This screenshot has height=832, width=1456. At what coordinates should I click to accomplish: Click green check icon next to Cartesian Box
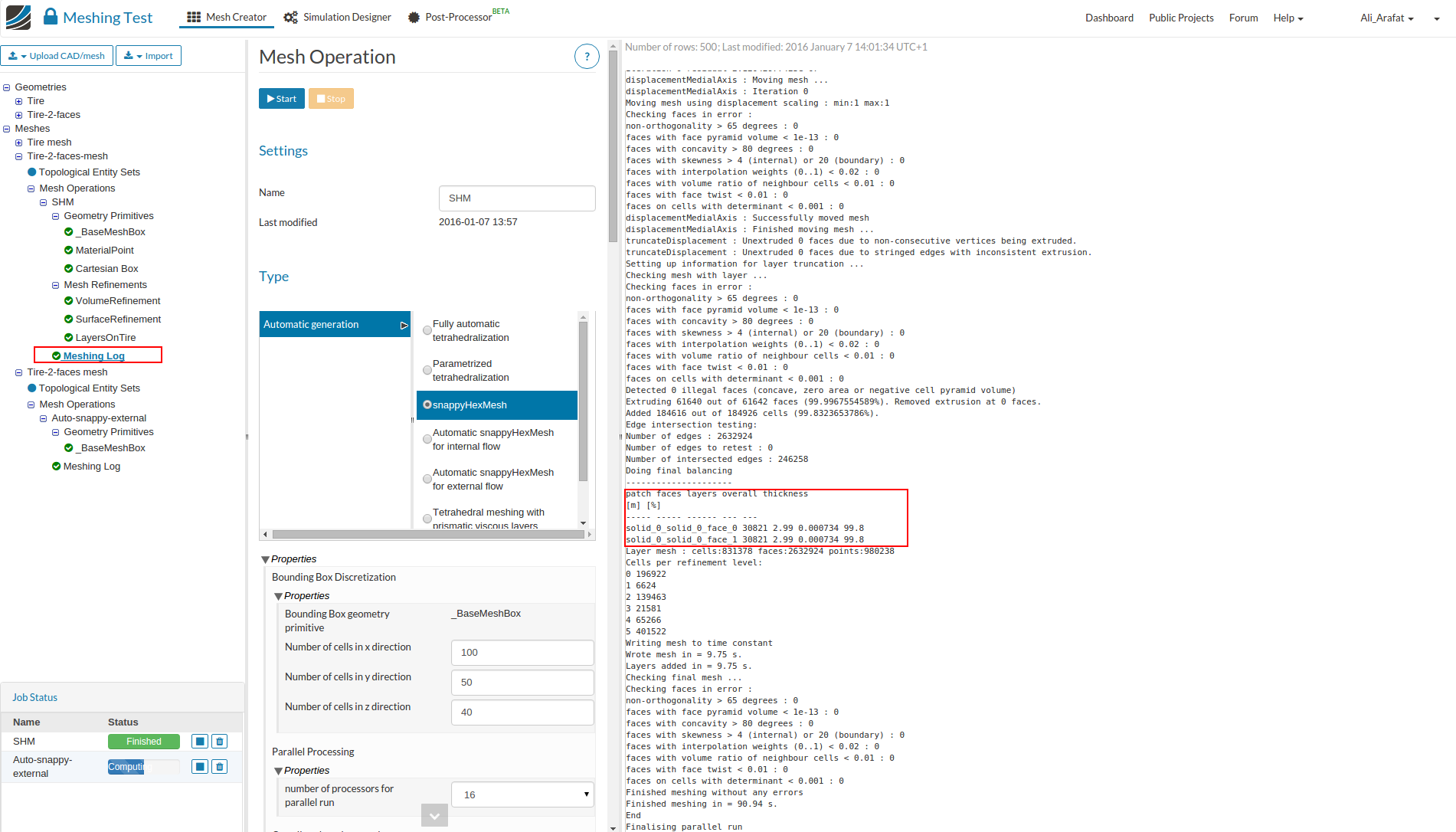[x=69, y=269]
